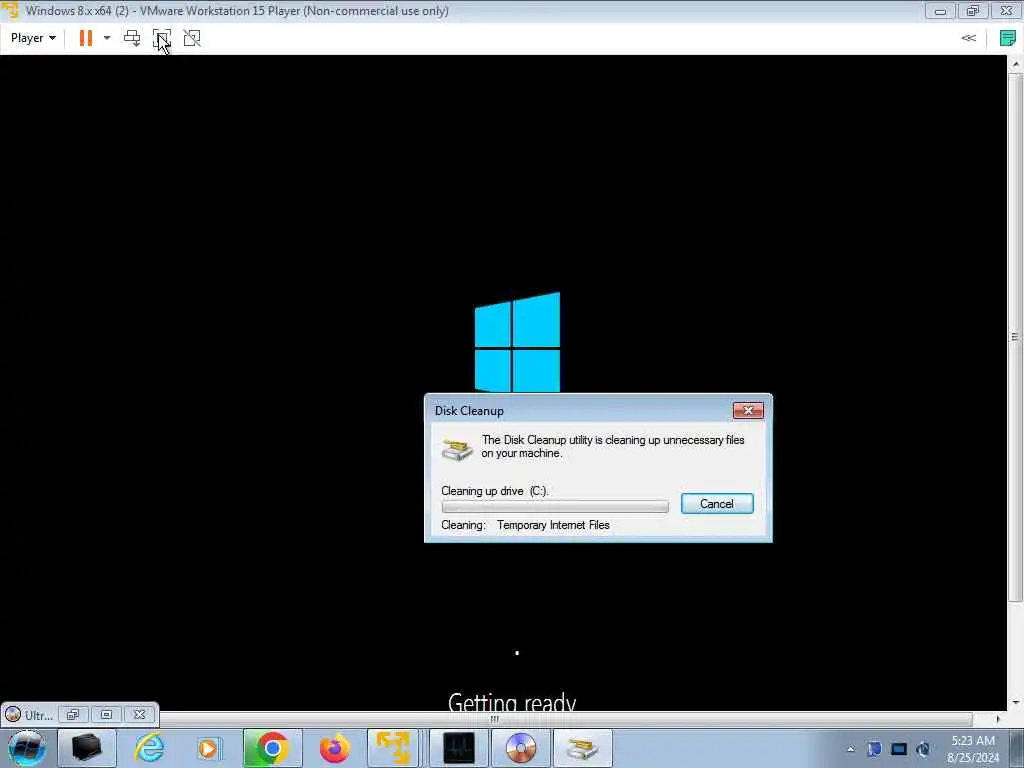The width and height of the screenshot is (1024, 768).
Task: Collapse toolbar with the double chevron
Action: (968, 38)
